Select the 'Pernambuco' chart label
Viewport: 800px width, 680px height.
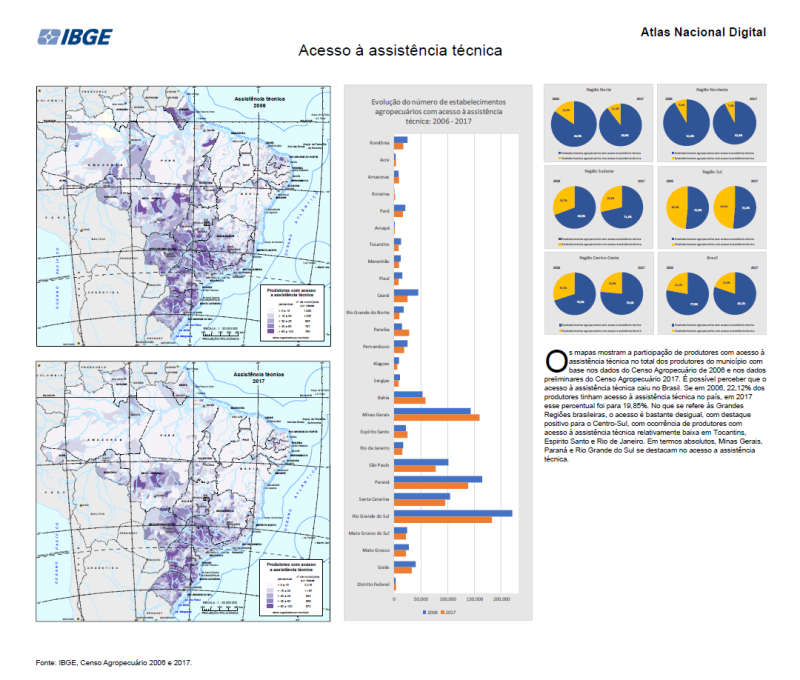(x=376, y=346)
